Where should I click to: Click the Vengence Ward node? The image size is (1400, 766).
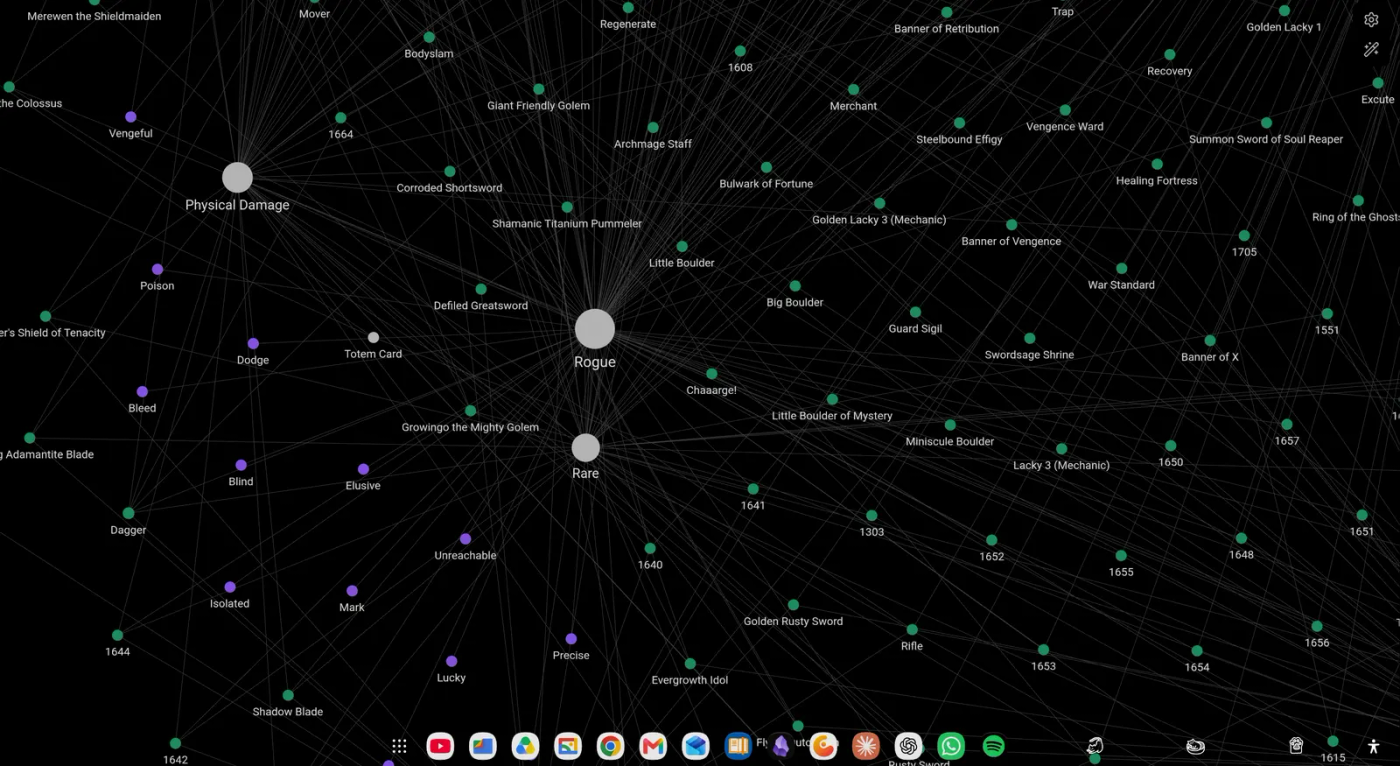click(x=1065, y=110)
